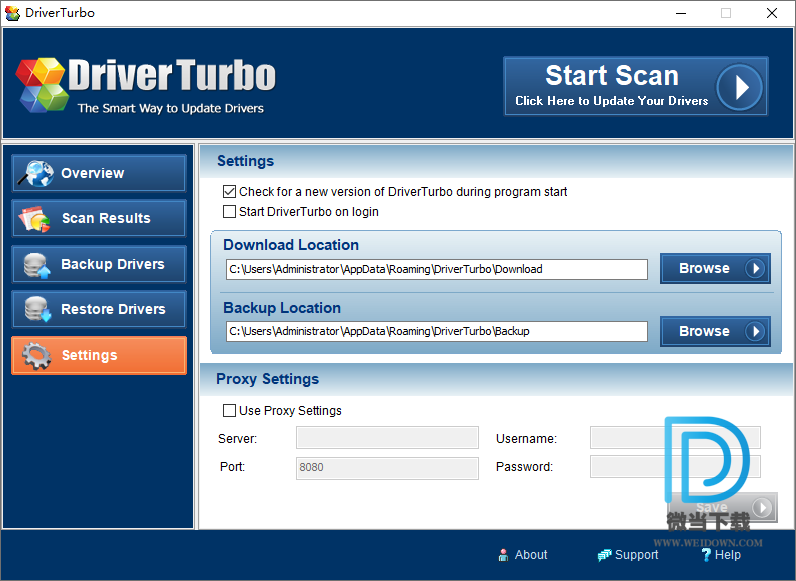The height and width of the screenshot is (581, 796).
Task: Select the Settings section
Action: (99, 356)
